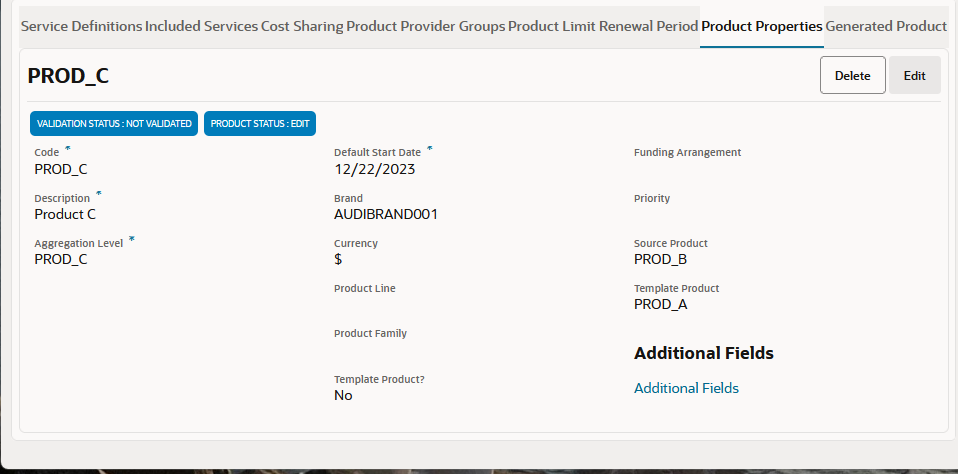Click the PROD_C page heading

(x=68, y=76)
